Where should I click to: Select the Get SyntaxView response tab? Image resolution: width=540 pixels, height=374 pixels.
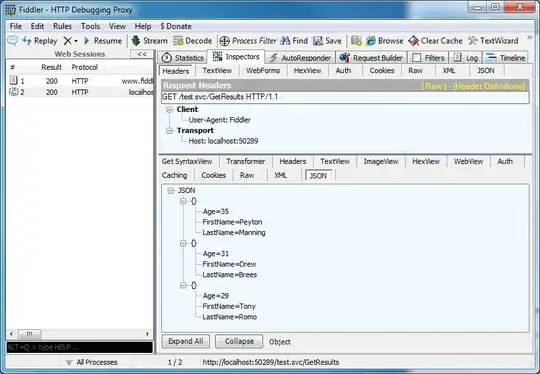(187, 162)
